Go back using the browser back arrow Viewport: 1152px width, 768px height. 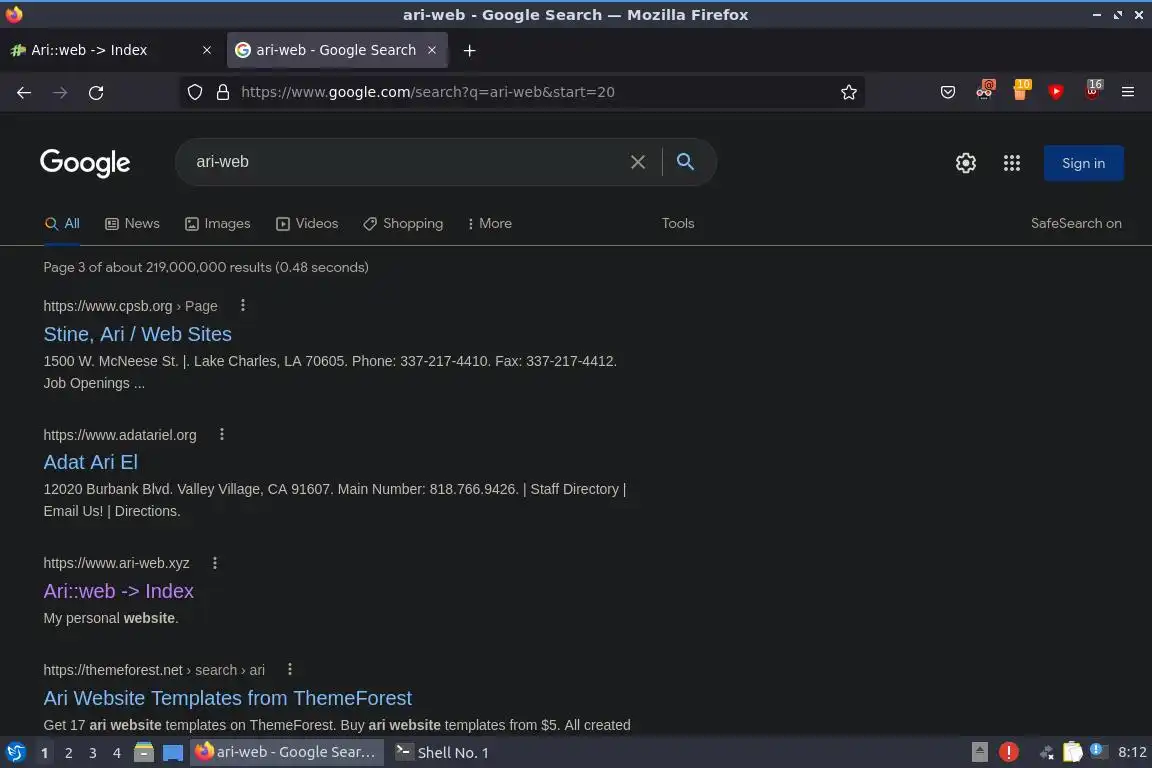click(24, 92)
